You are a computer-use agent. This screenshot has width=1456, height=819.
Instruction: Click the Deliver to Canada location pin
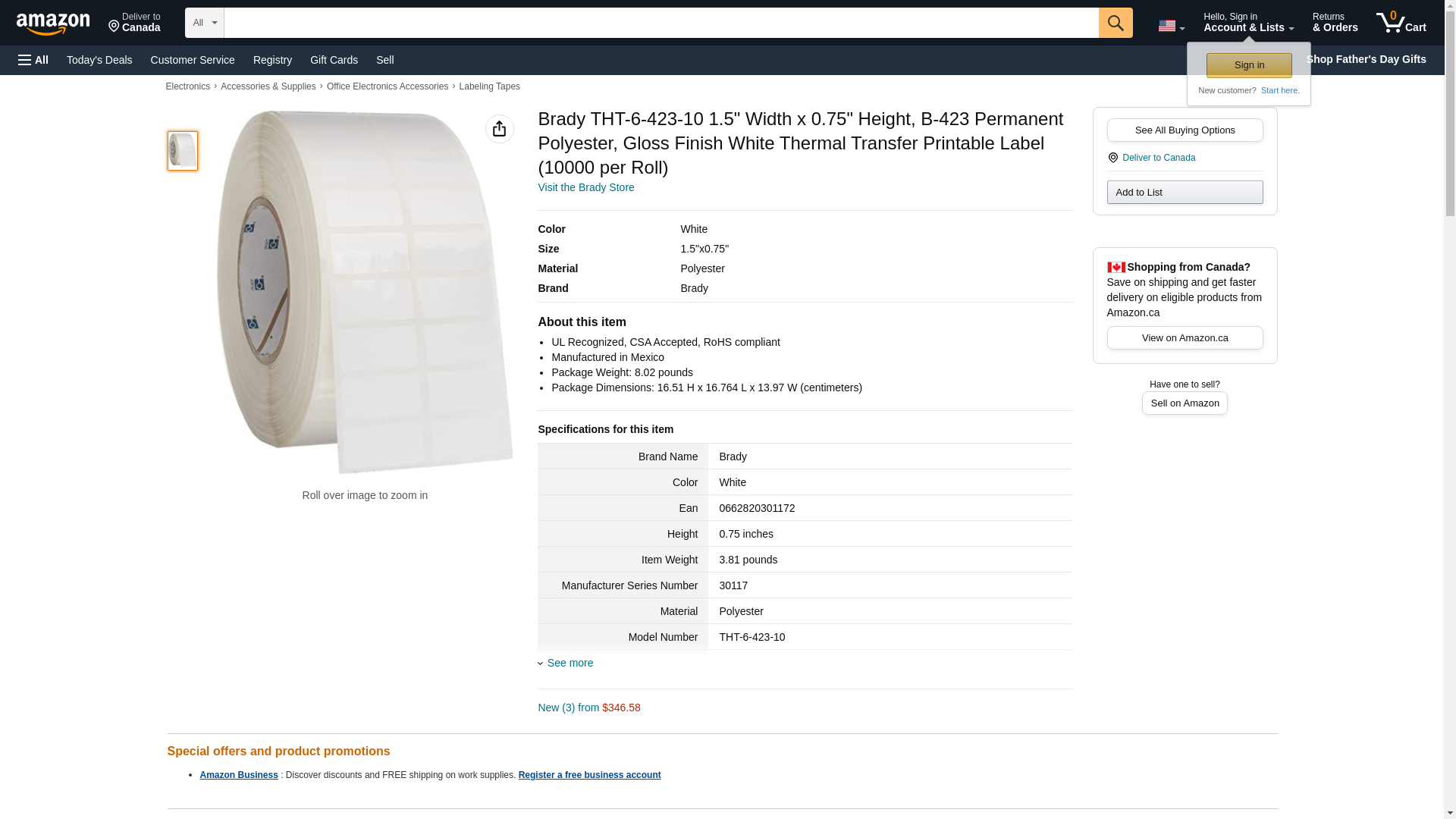click(x=134, y=23)
